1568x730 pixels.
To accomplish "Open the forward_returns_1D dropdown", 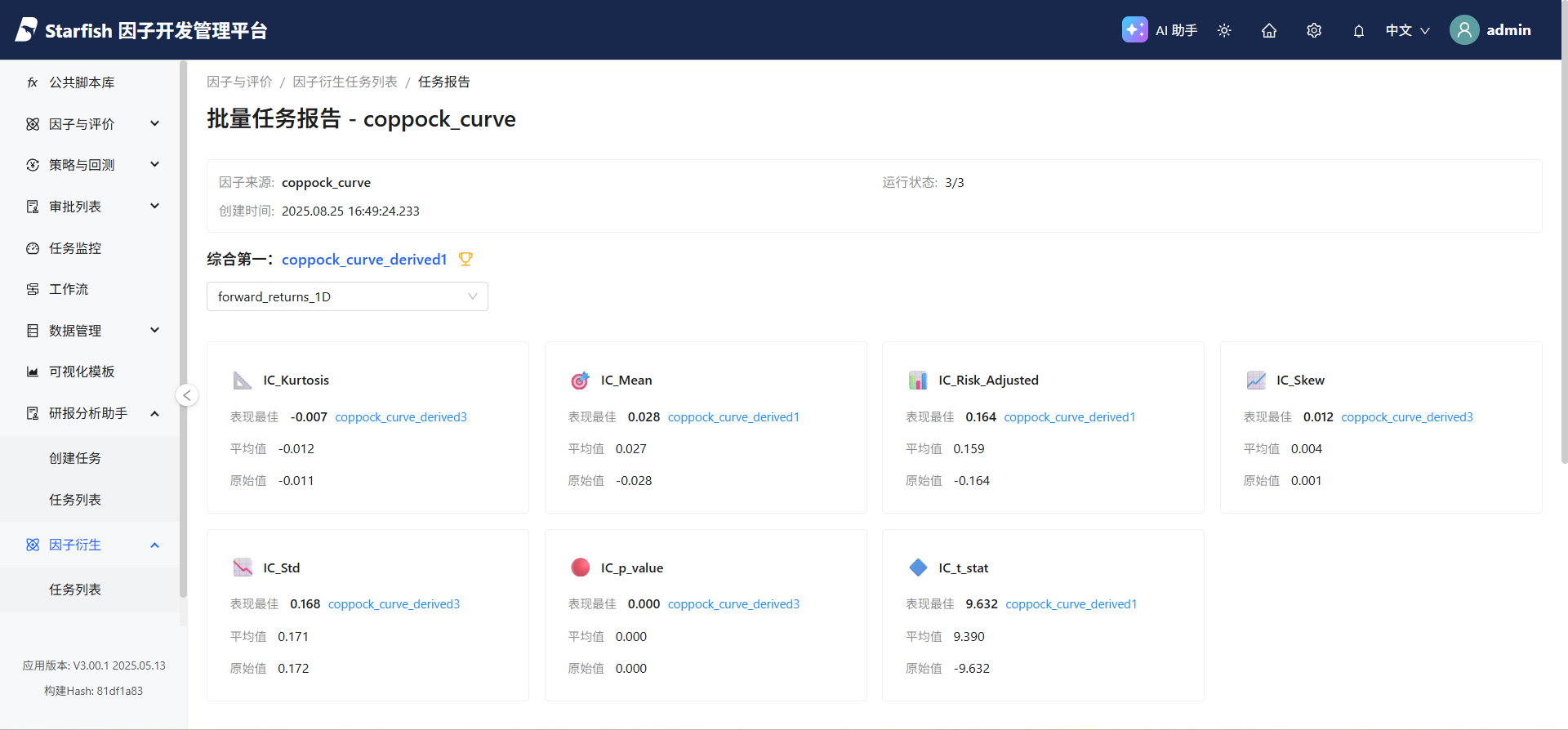I will tap(347, 296).
